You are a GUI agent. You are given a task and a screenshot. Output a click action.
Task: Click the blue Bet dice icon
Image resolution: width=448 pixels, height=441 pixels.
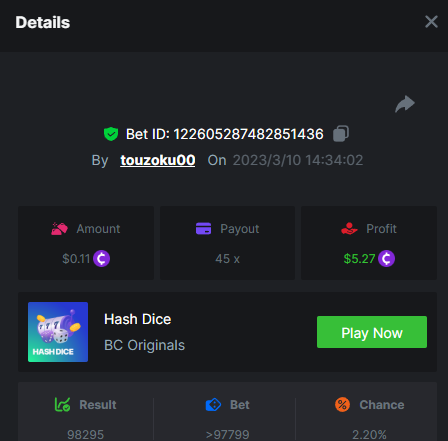click(213, 405)
